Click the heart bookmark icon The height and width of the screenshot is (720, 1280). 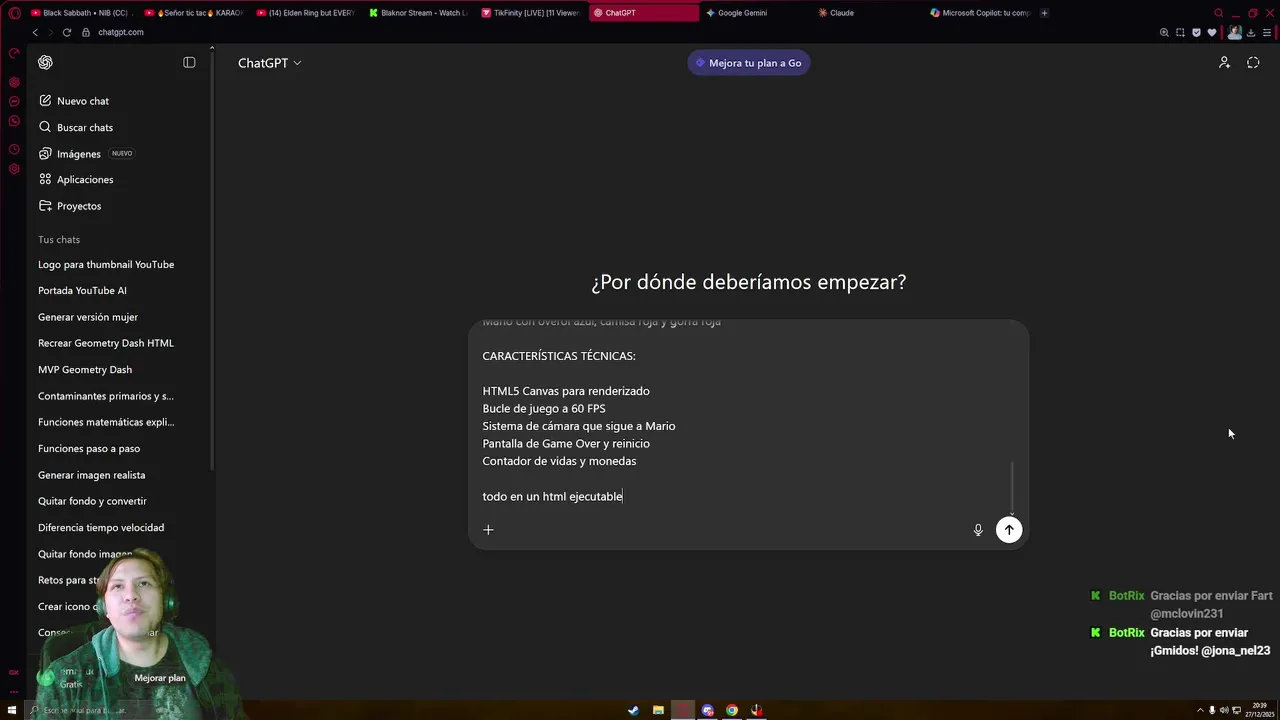pyautogui.click(x=1212, y=32)
